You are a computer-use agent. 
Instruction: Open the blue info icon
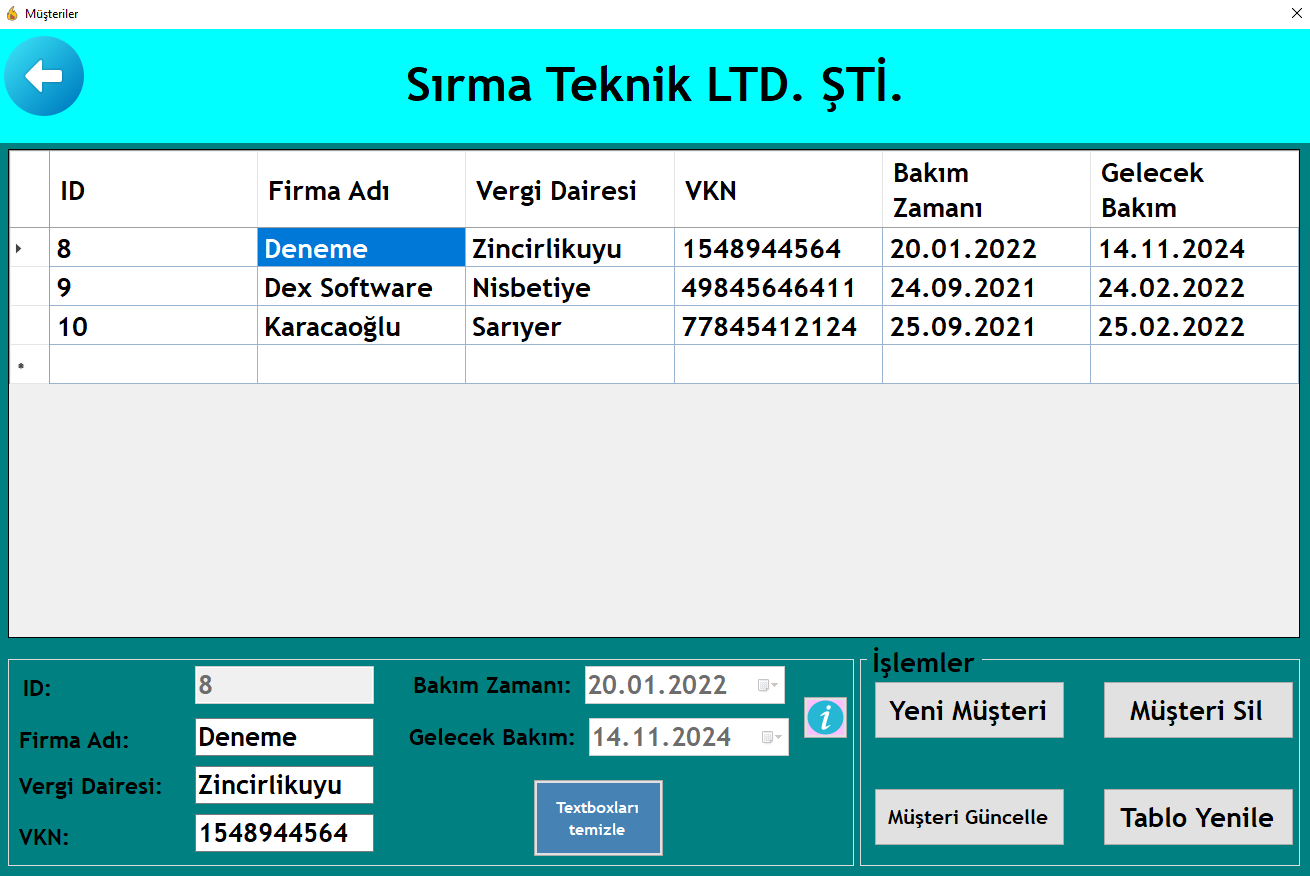click(x=826, y=717)
